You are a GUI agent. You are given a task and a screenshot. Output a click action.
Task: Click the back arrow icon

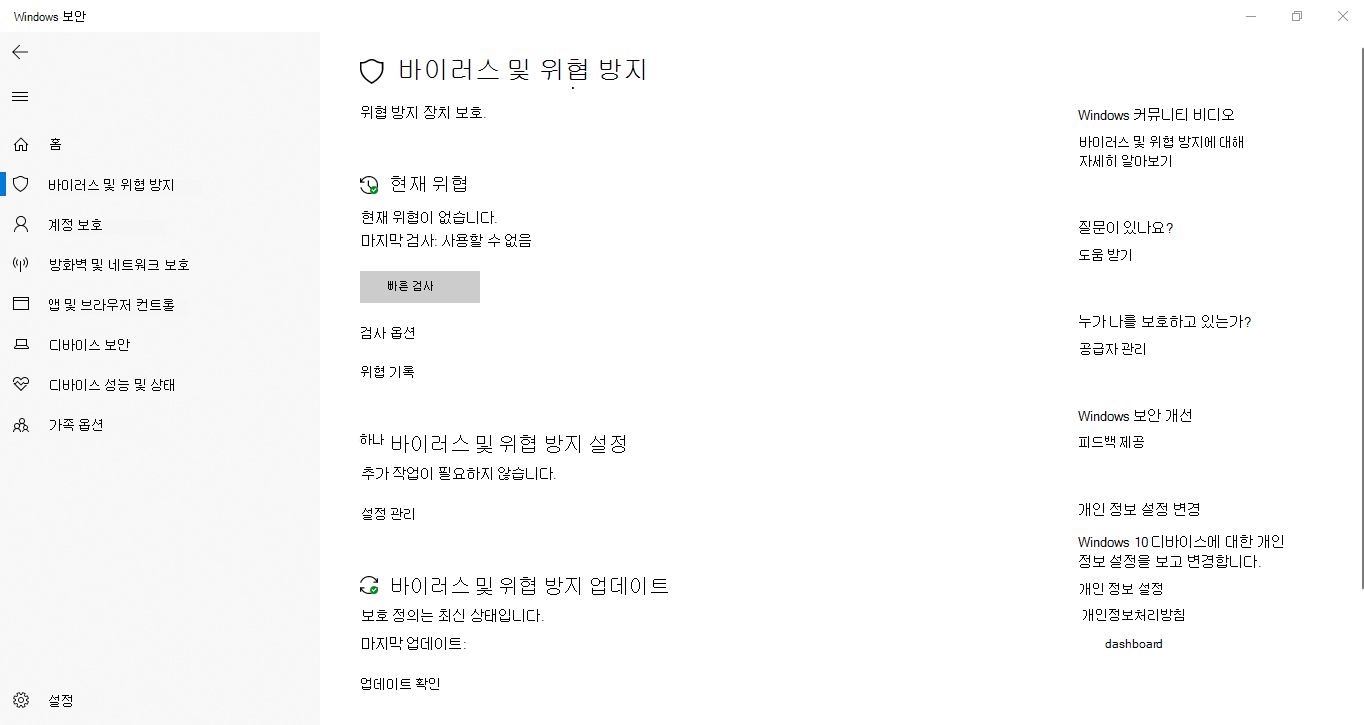pos(20,52)
